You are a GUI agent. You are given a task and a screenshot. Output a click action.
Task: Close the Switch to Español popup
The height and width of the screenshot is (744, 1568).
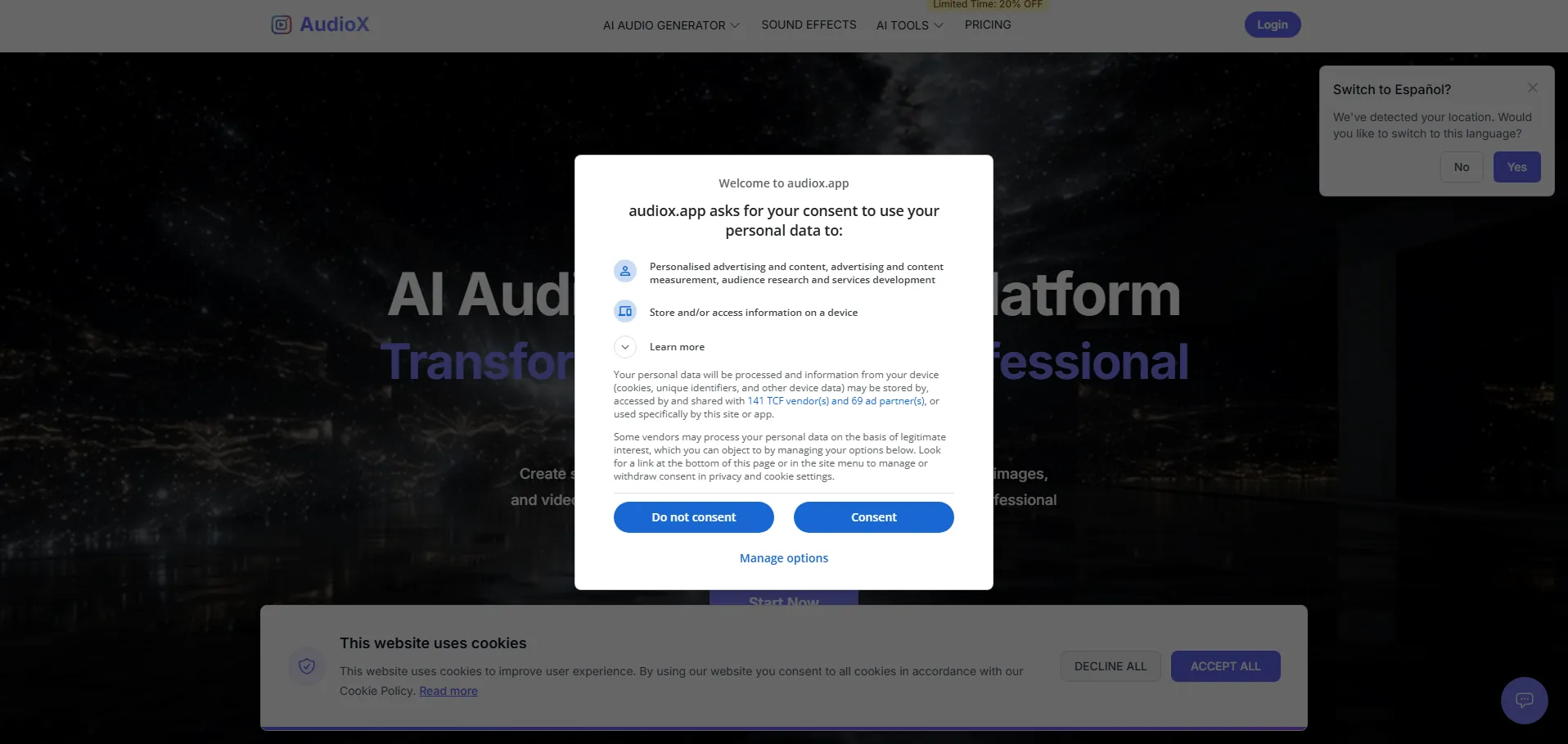(x=1532, y=88)
